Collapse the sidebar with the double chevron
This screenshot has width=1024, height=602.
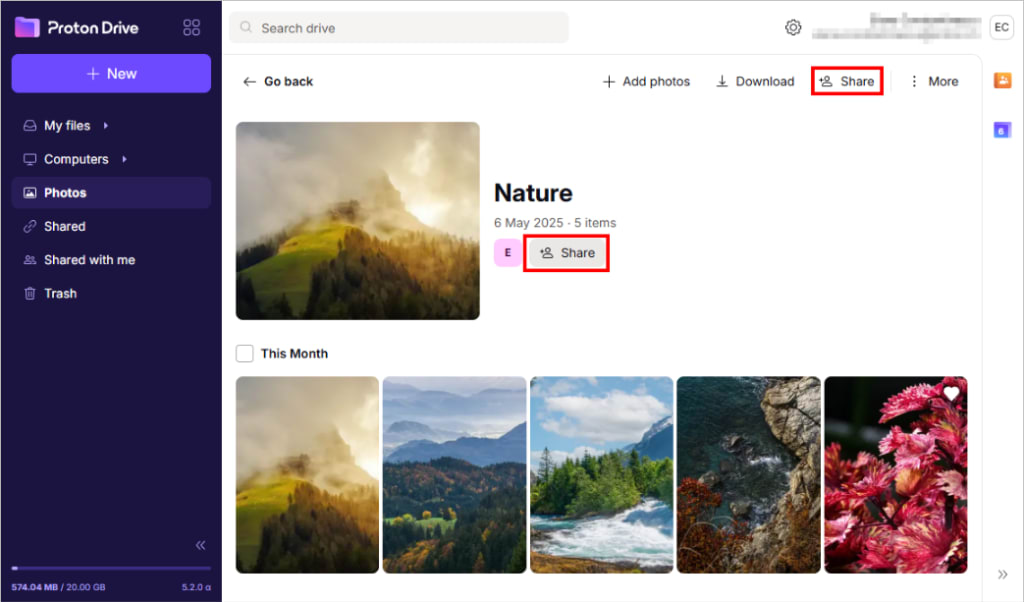(x=199, y=545)
